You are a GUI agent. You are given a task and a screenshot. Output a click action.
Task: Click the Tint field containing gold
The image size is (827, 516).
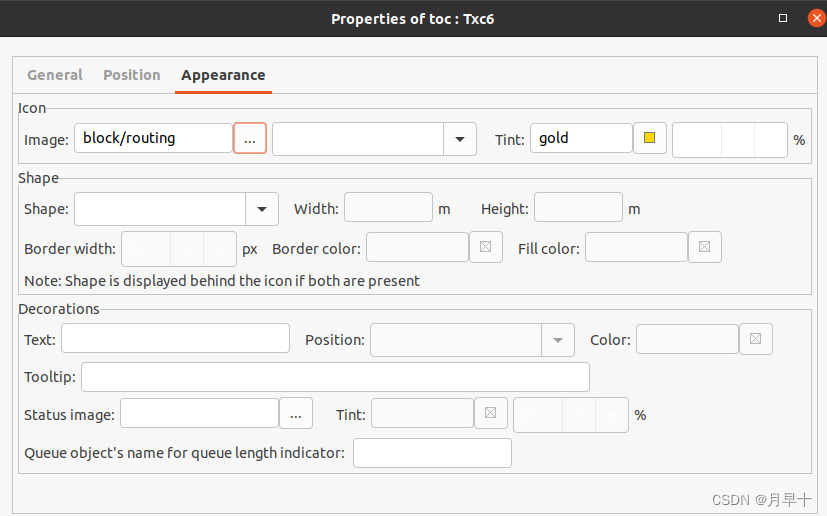581,139
